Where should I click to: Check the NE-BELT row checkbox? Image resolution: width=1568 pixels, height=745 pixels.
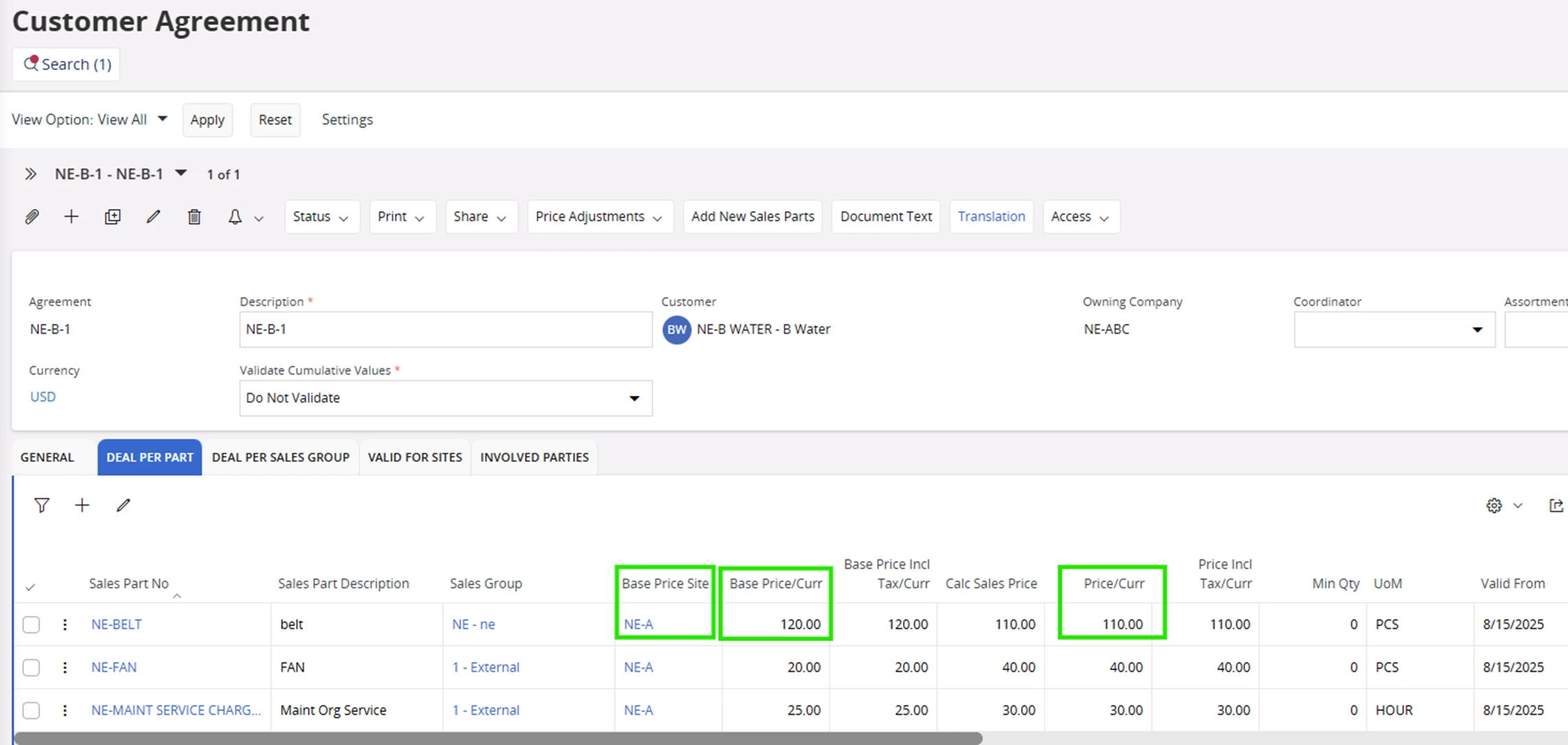(31, 625)
